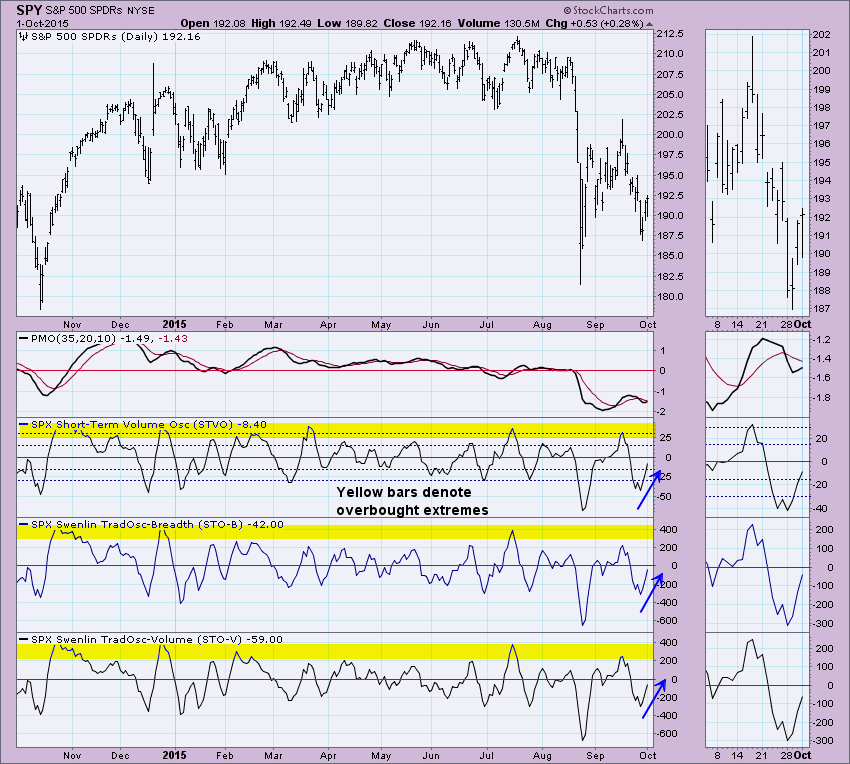Click the 14 date label at the zoom panel bottom

pos(737,755)
